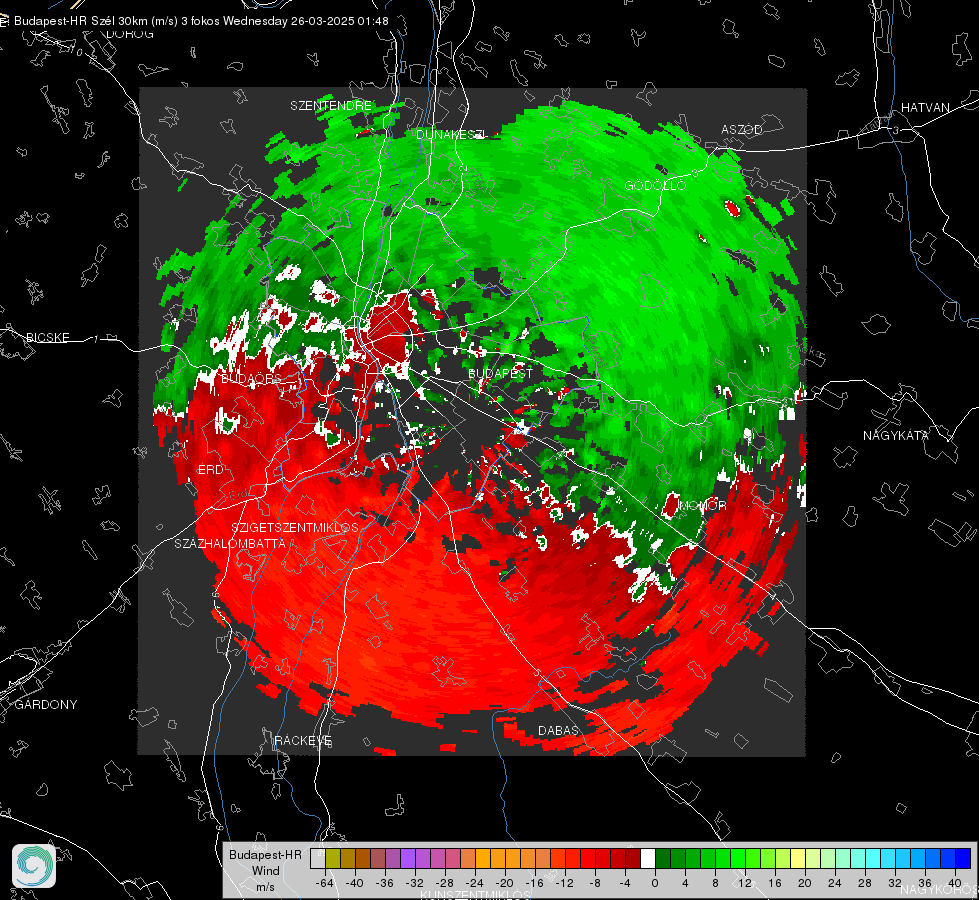Click the -8 legend value
The height and width of the screenshot is (900, 979).
pos(595,883)
